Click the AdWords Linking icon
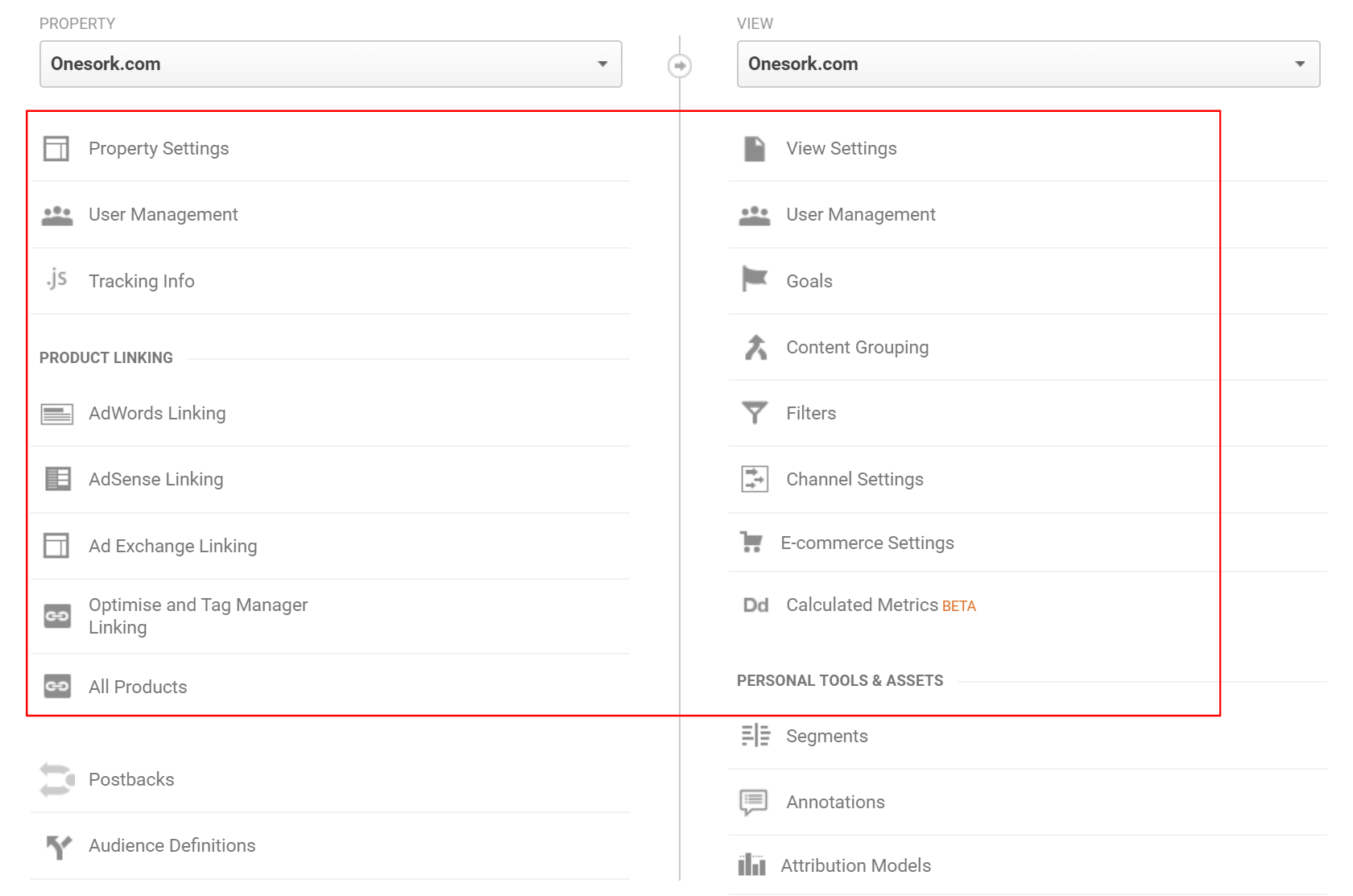1353x896 pixels. coord(56,414)
